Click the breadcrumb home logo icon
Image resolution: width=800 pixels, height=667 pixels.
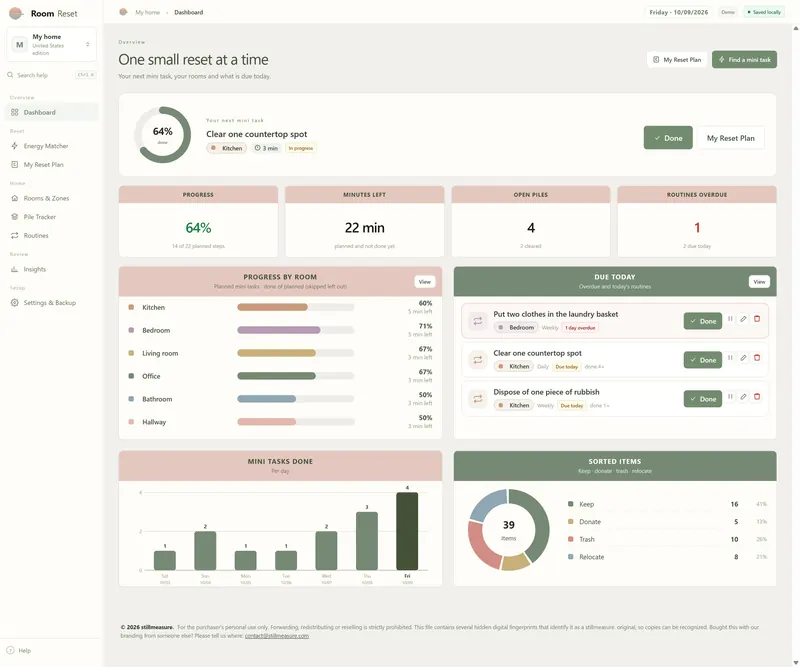coord(123,12)
